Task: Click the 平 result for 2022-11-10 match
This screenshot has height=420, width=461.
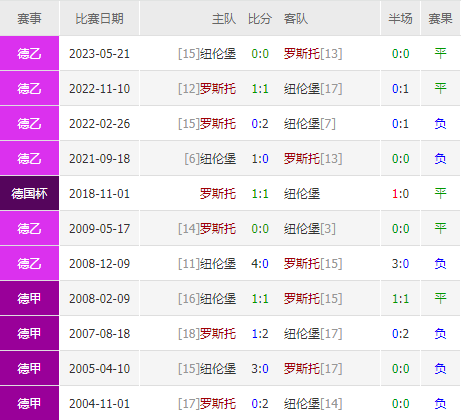Action: [440, 89]
